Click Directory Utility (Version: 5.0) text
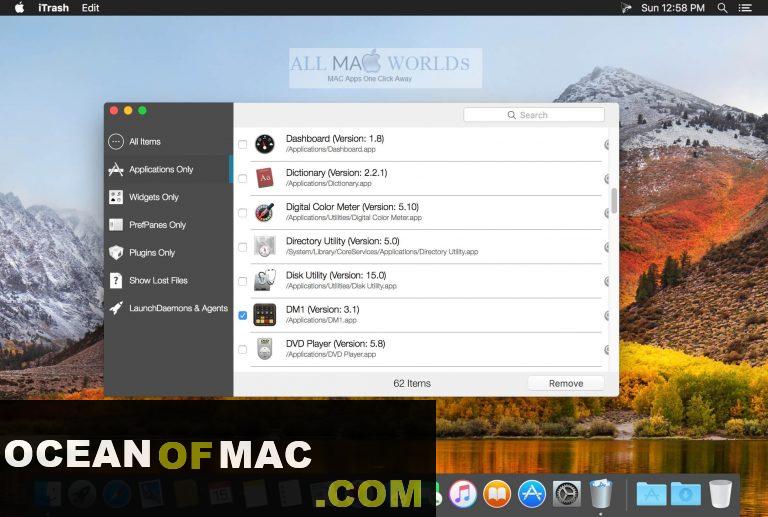Image resolution: width=768 pixels, height=517 pixels. (342, 241)
